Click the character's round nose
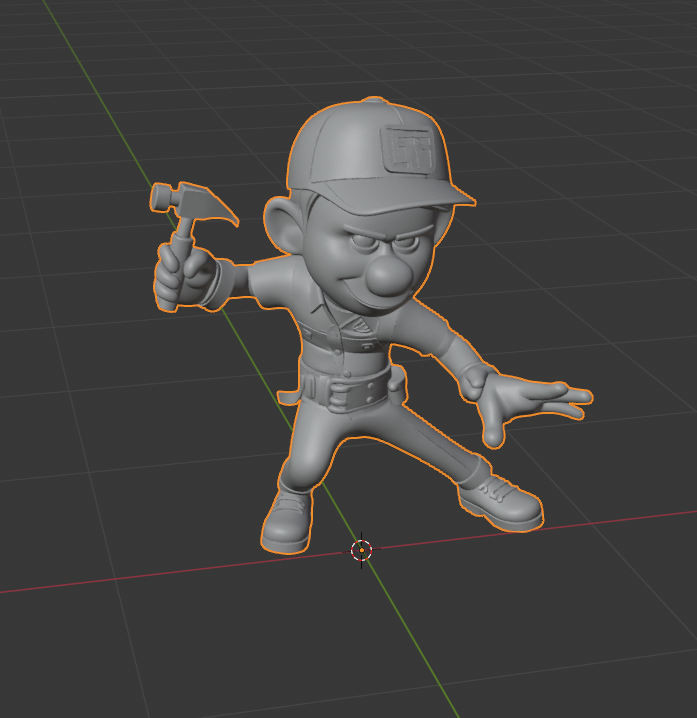Image resolution: width=697 pixels, height=718 pixels. (x=388, y=277)
